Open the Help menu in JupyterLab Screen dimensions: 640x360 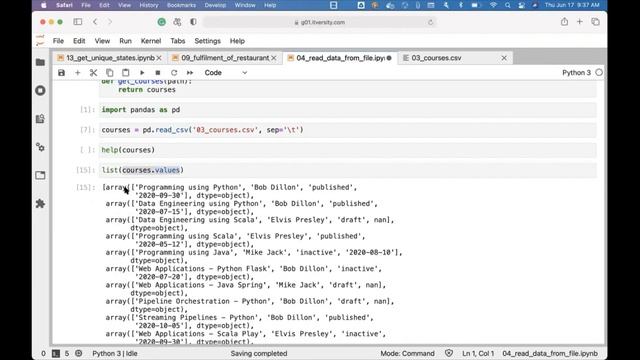click(237, 41)
